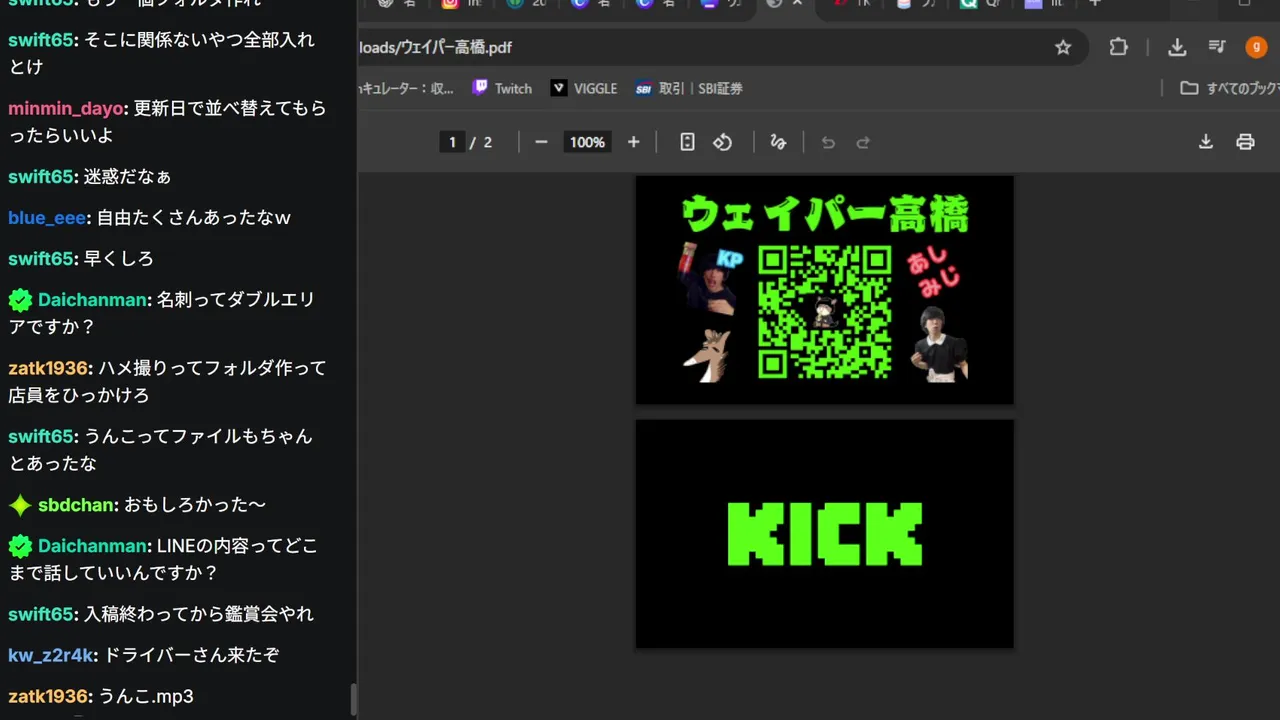Select the PDF draw annotation tool
Image resolution: width=1280 pixels, height=720 pixels.
tap(778, 142)
